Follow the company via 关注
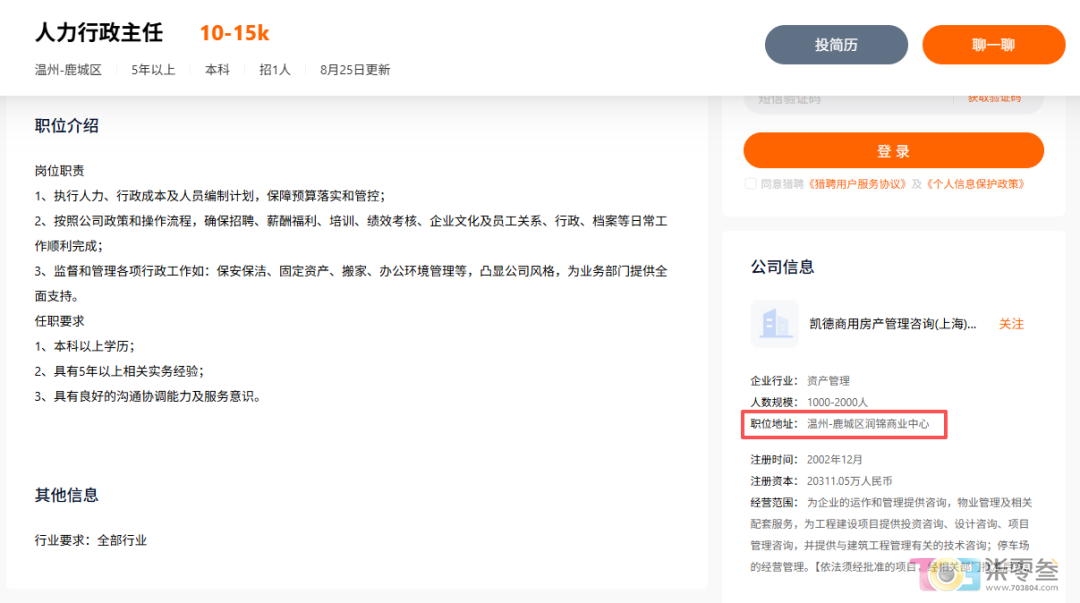Screen dimensions: 1080x603 tap(1011, 324)
